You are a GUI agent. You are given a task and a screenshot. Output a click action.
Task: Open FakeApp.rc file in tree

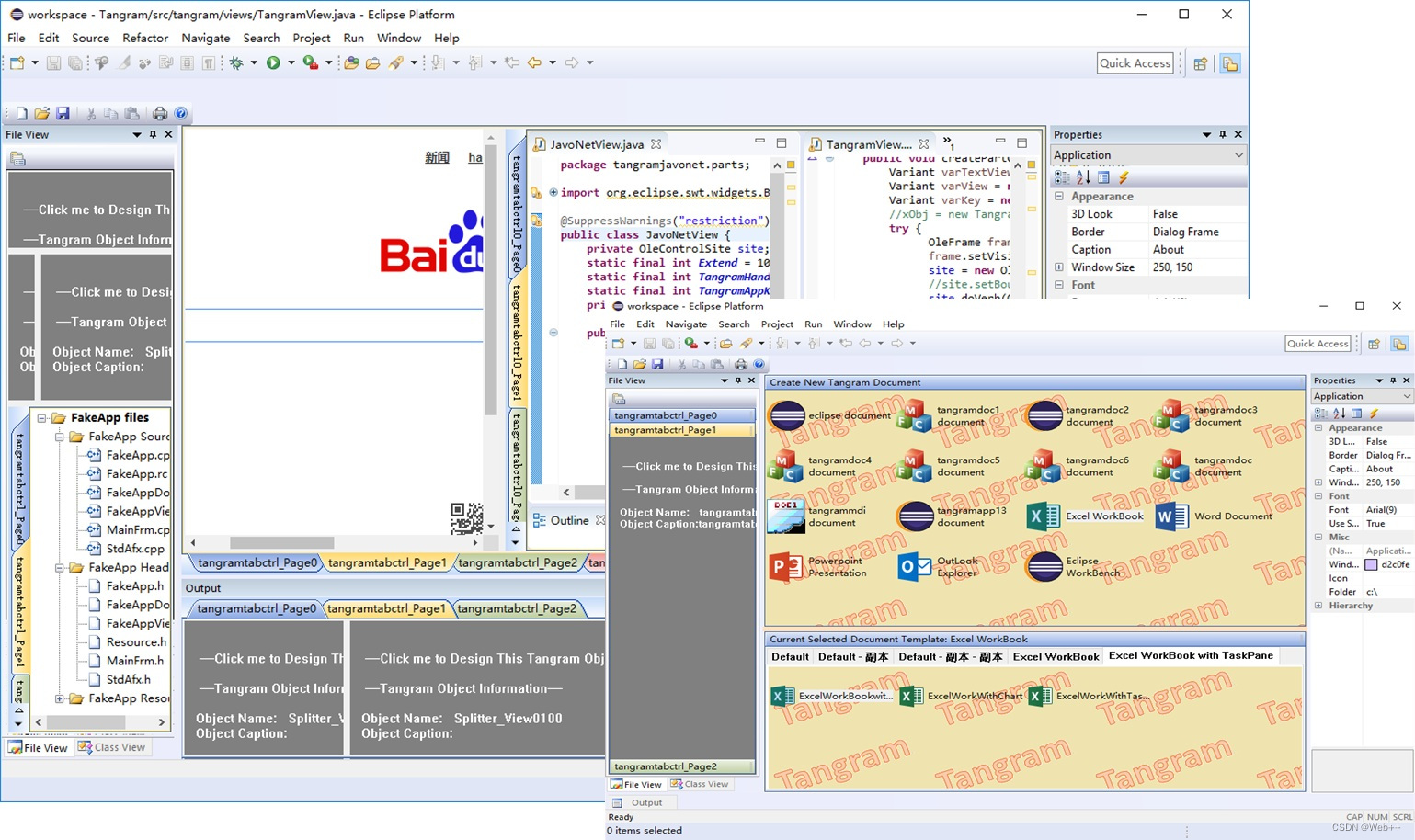[137, 473]
